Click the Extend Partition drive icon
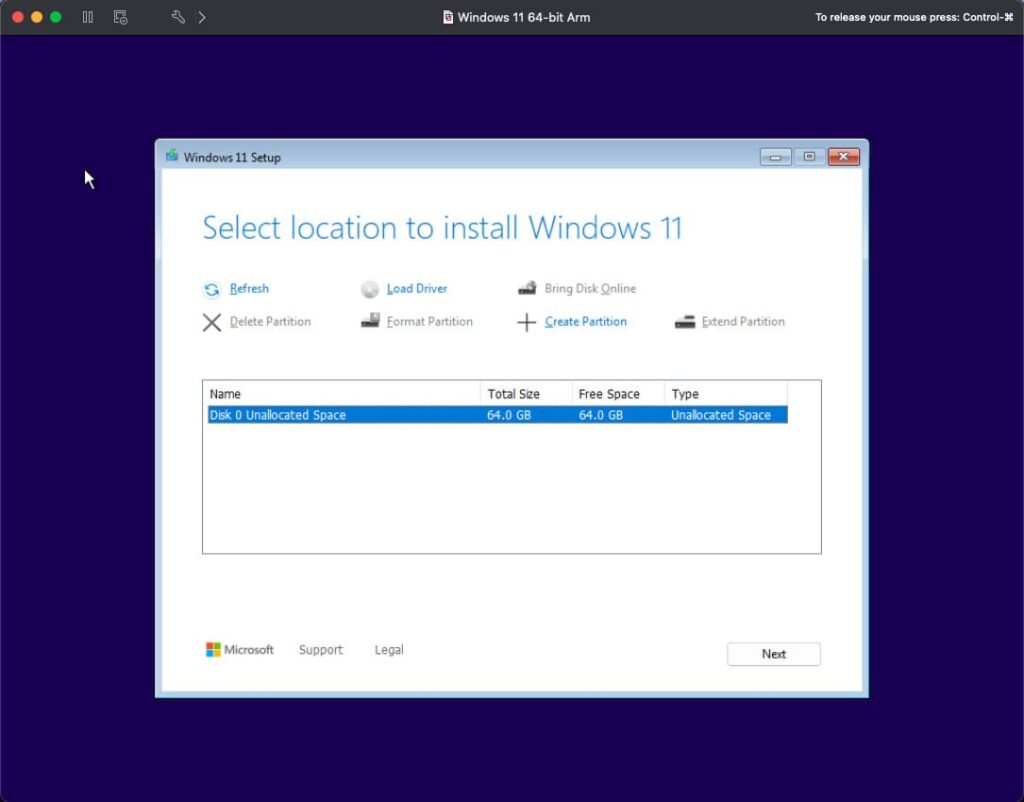 tap(685, 322)
